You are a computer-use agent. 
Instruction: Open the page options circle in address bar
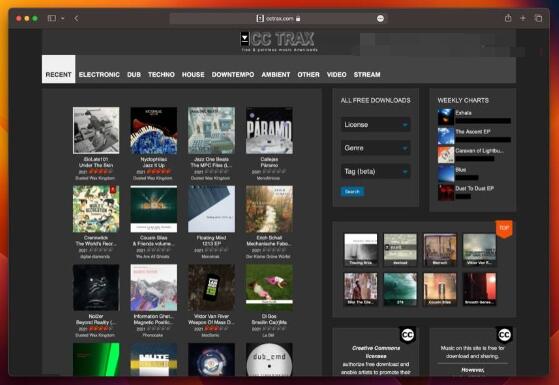pyautogui.click(x=380, y=19)
